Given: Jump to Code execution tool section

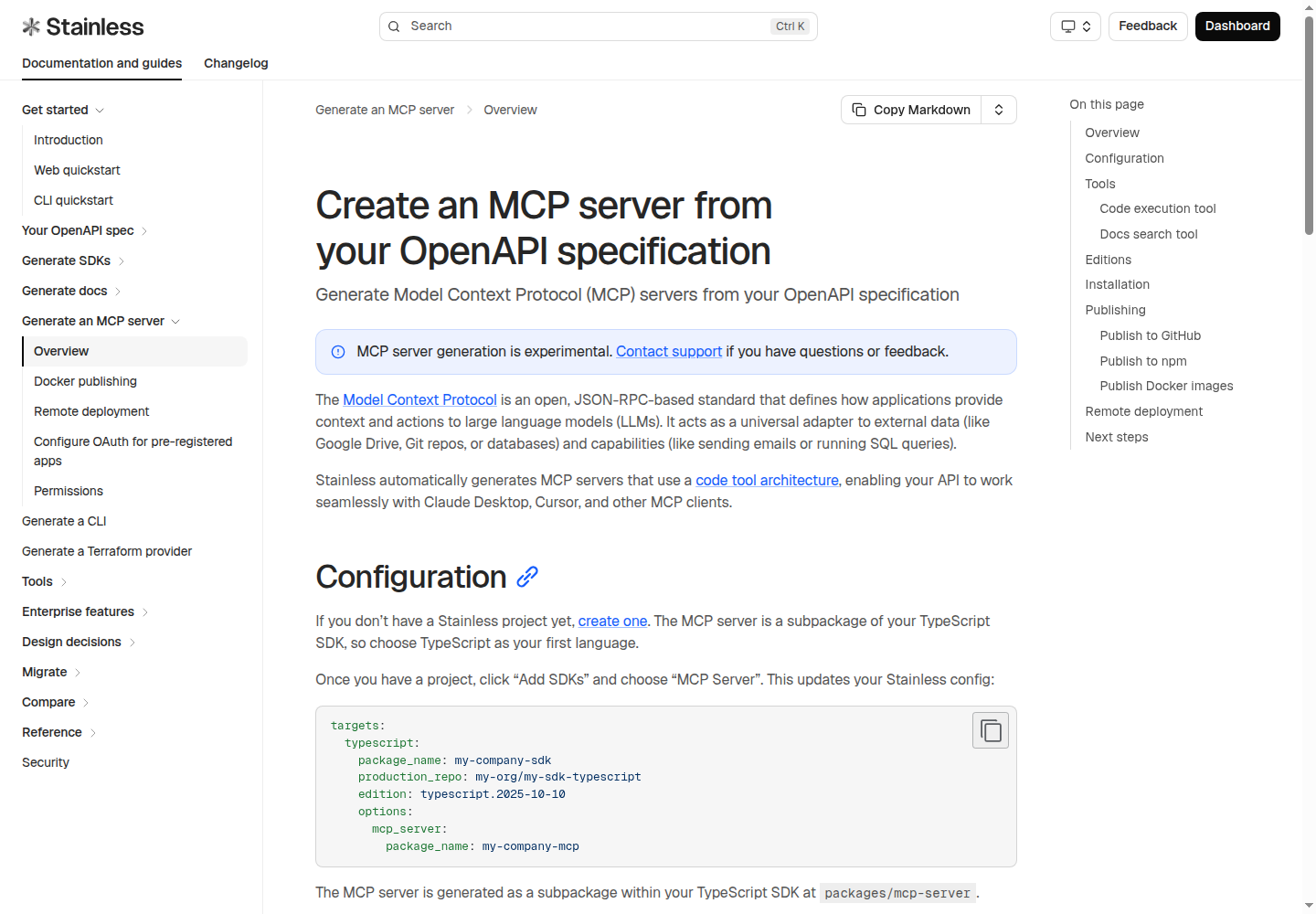Looking at the screenshot, I should coord(1158,208).
